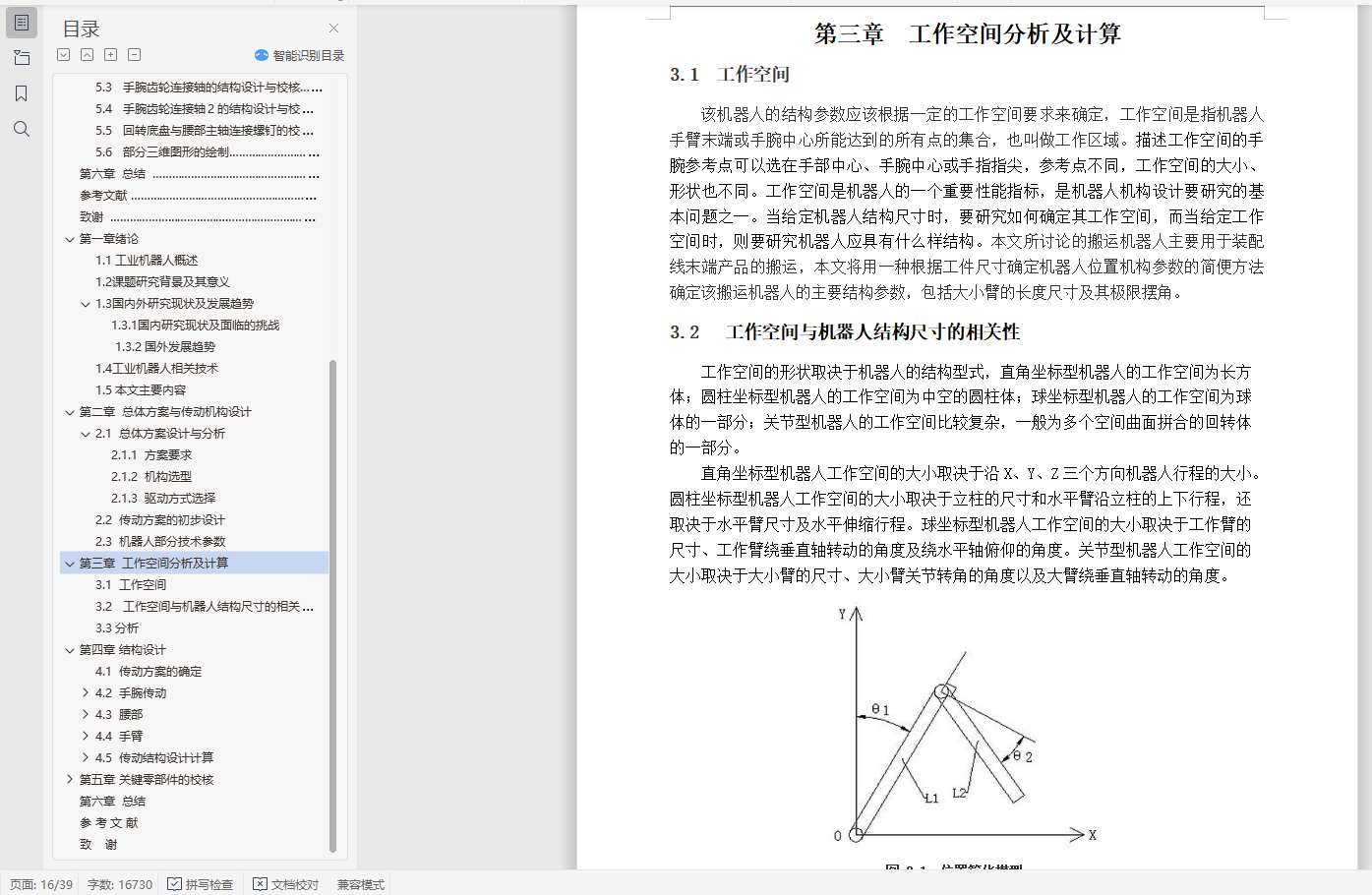Click the expand-all down-arrow outline icon
1372x895 pixels.
(x=64, y=55)
